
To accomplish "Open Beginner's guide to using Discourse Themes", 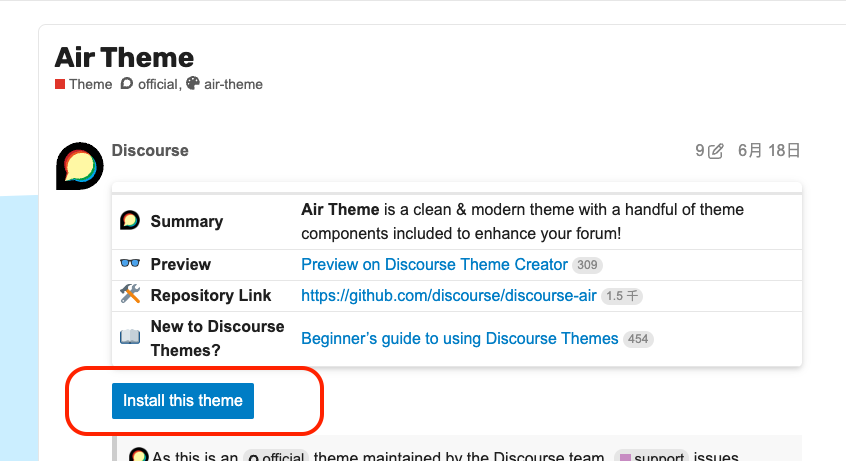I will (x=460, y=338).
